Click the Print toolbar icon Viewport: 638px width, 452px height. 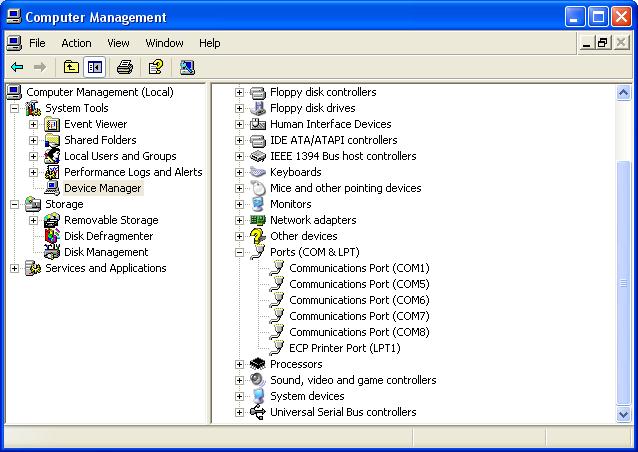pos(125,67)
